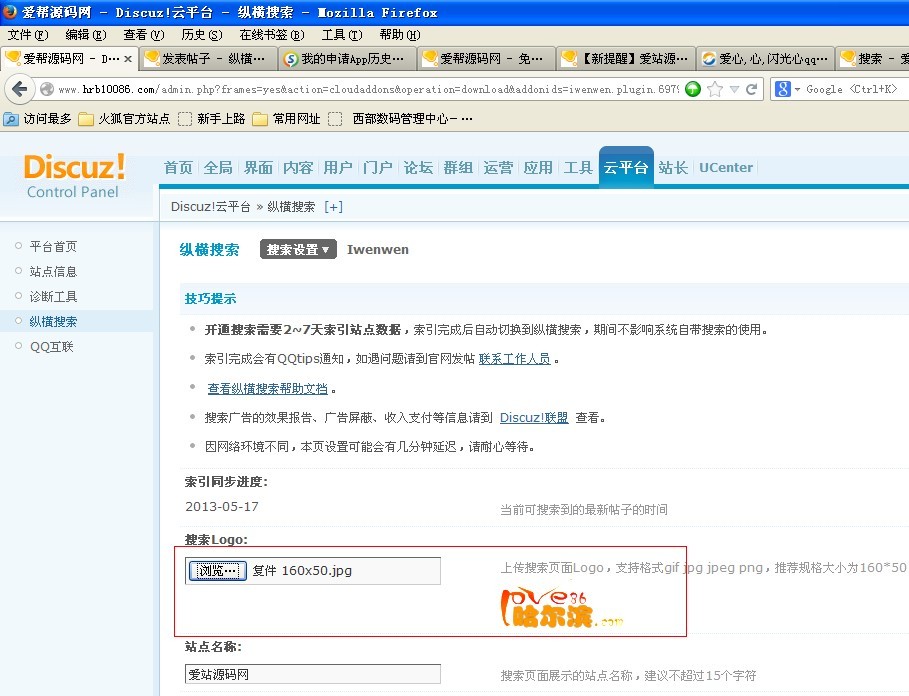This screenshot has height=696, width=909.
Task: Open 诊断工具 in the sidebar
Action: [x=53, y=297]
